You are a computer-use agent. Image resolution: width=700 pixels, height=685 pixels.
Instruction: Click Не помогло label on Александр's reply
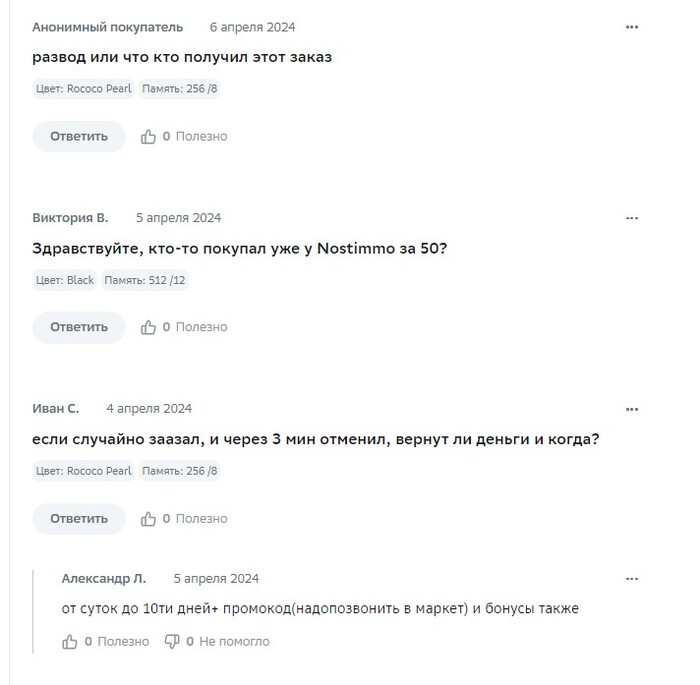click(x=234, y=642)
